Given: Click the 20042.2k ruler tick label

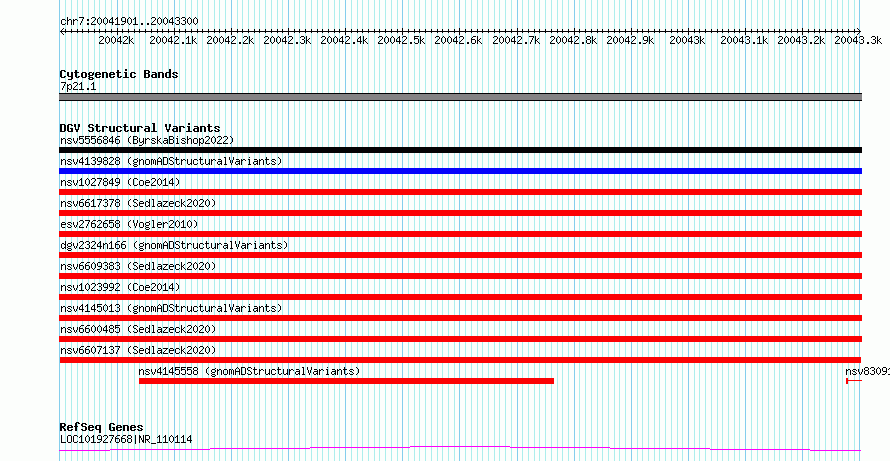Looking at the screenshot, I should pyautogui.click(x=230, y=40).
